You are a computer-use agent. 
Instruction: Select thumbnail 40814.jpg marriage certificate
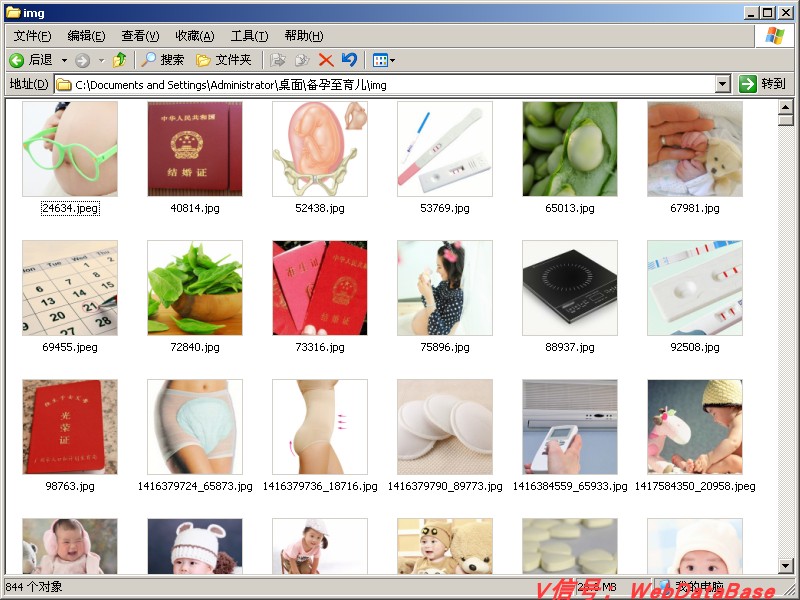tap(195, 148)
